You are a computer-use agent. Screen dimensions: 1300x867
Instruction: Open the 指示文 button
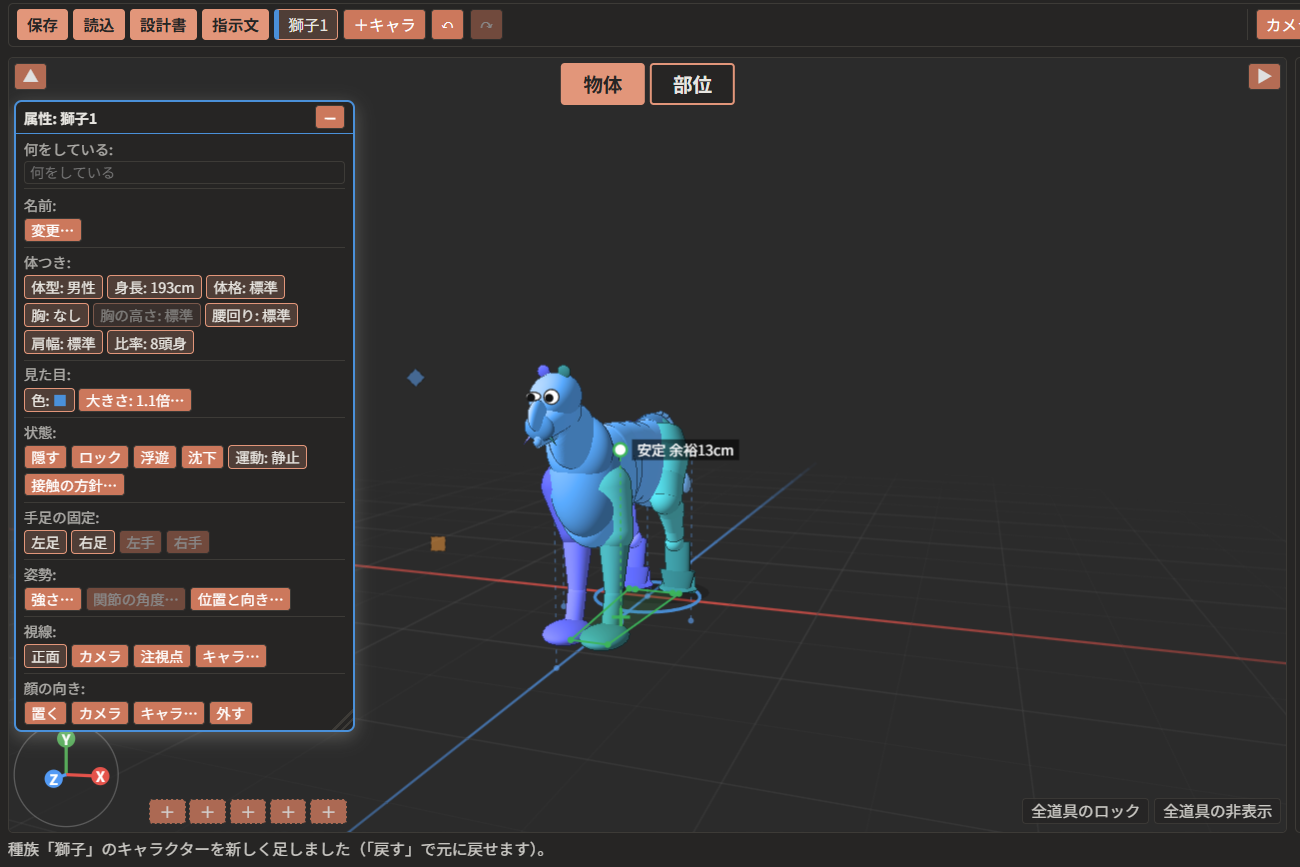pyautogui.click(x=235, y=25)
